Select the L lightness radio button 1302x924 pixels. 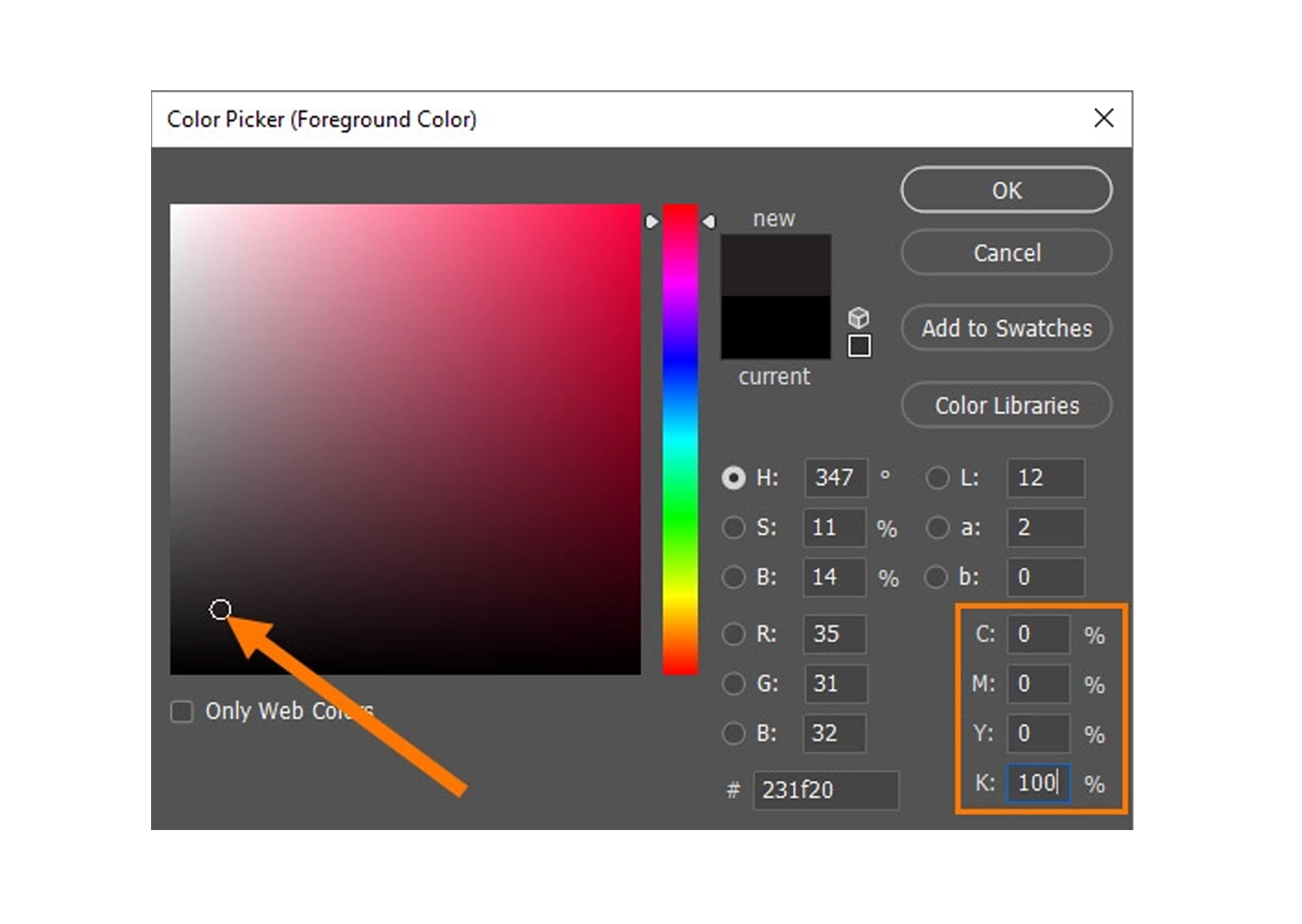(x=937, y=478)
